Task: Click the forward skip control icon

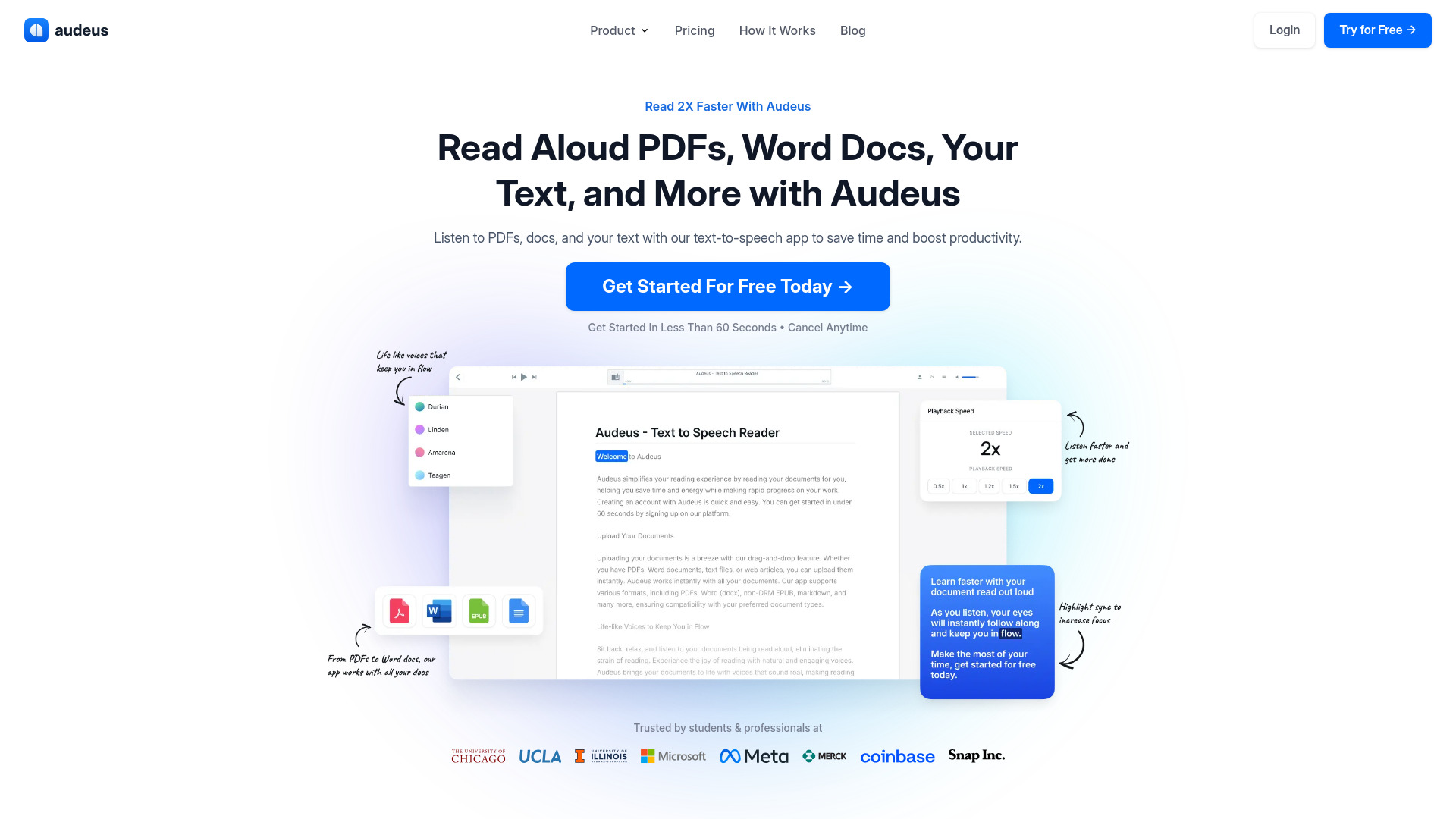Action: click(535, 377)
